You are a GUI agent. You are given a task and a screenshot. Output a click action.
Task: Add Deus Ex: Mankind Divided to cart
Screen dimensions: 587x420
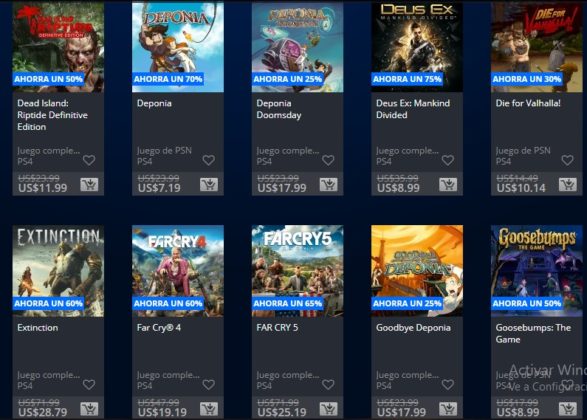448,185
